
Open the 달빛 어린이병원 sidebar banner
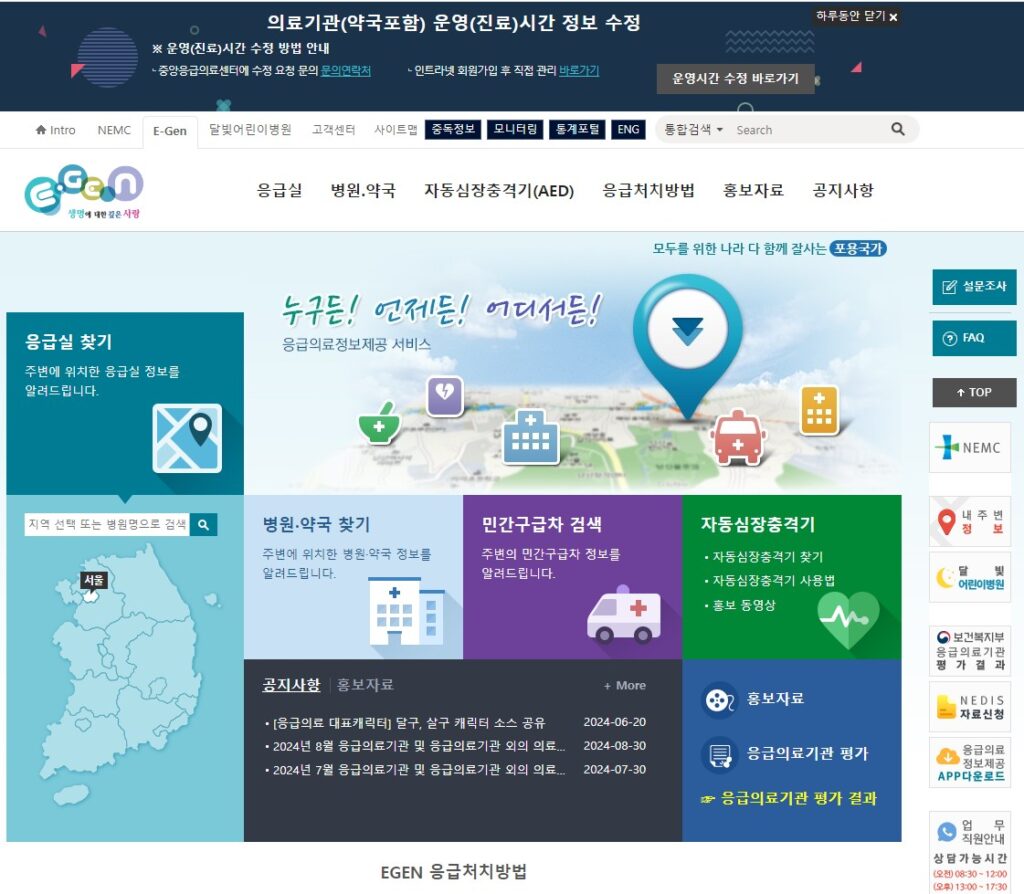[970, 577]
